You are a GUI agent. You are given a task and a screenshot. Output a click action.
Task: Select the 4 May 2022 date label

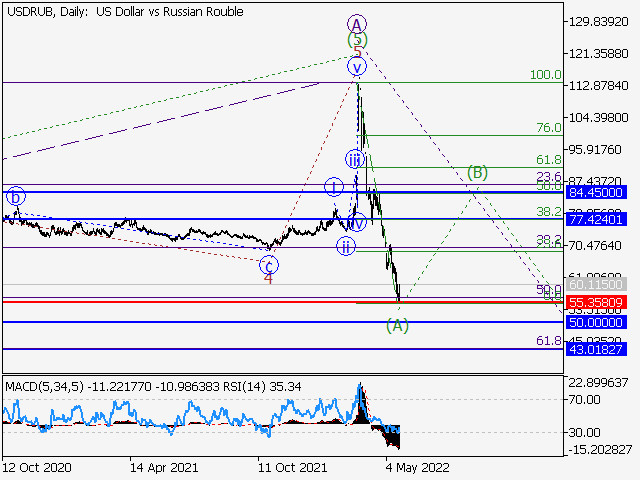point(418,467)
